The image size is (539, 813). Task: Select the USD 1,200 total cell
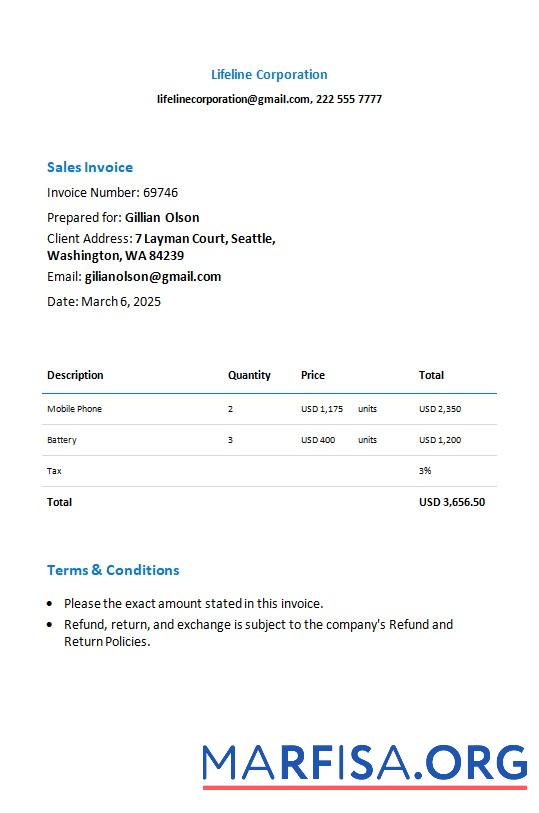(x=440, y=440)
